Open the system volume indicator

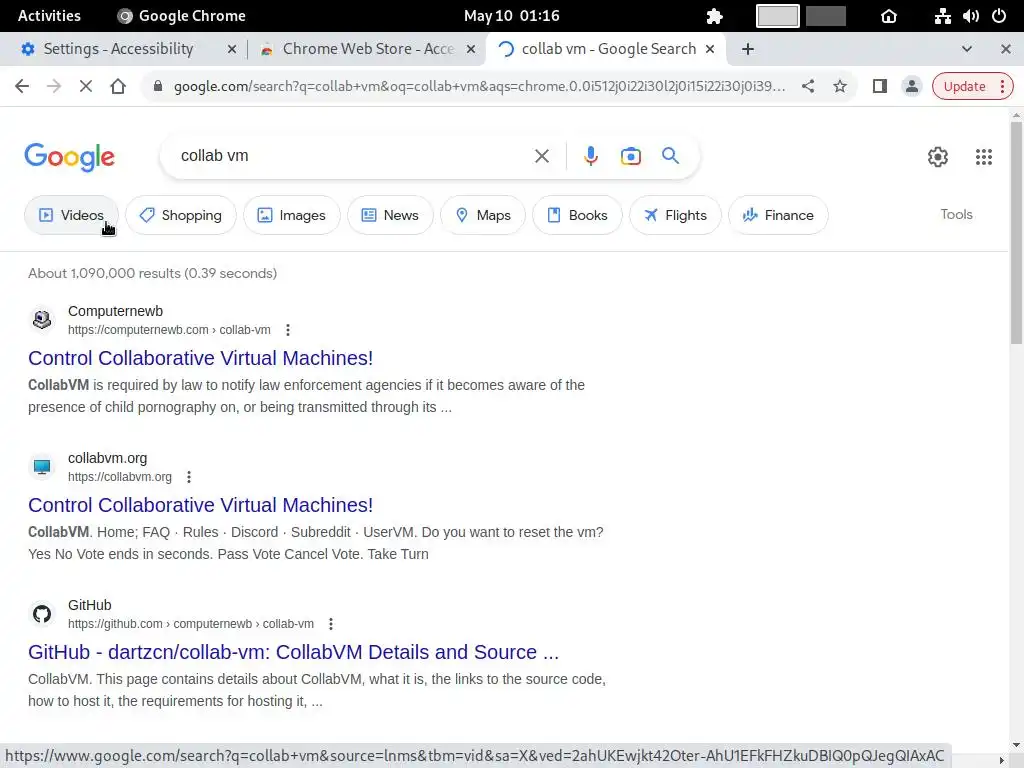coord(970,16)
